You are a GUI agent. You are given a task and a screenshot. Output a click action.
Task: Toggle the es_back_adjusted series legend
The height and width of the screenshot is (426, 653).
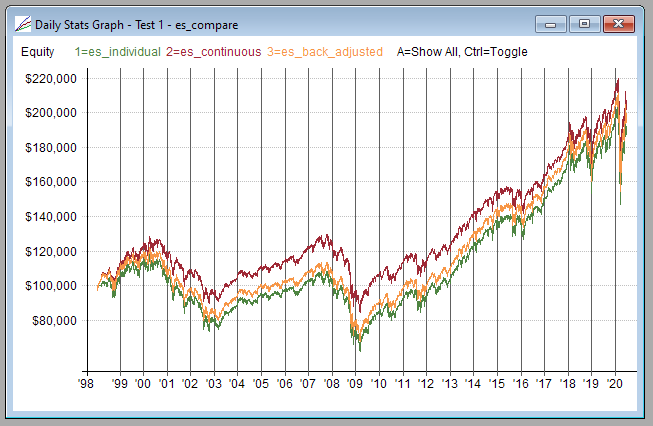(325, 51)
